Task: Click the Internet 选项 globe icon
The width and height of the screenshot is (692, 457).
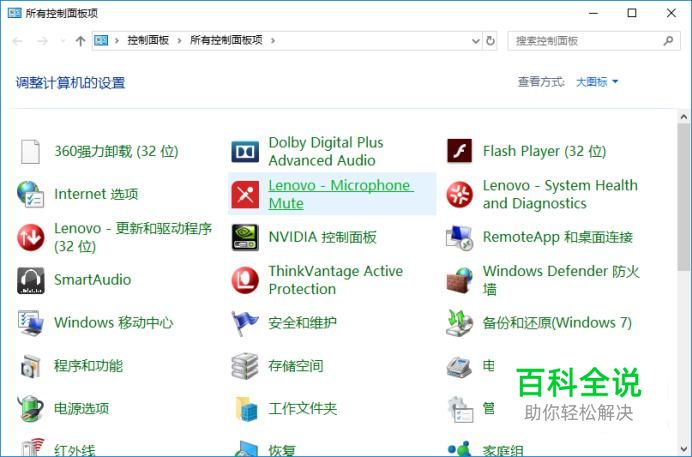Action: (x=30, y=194)
